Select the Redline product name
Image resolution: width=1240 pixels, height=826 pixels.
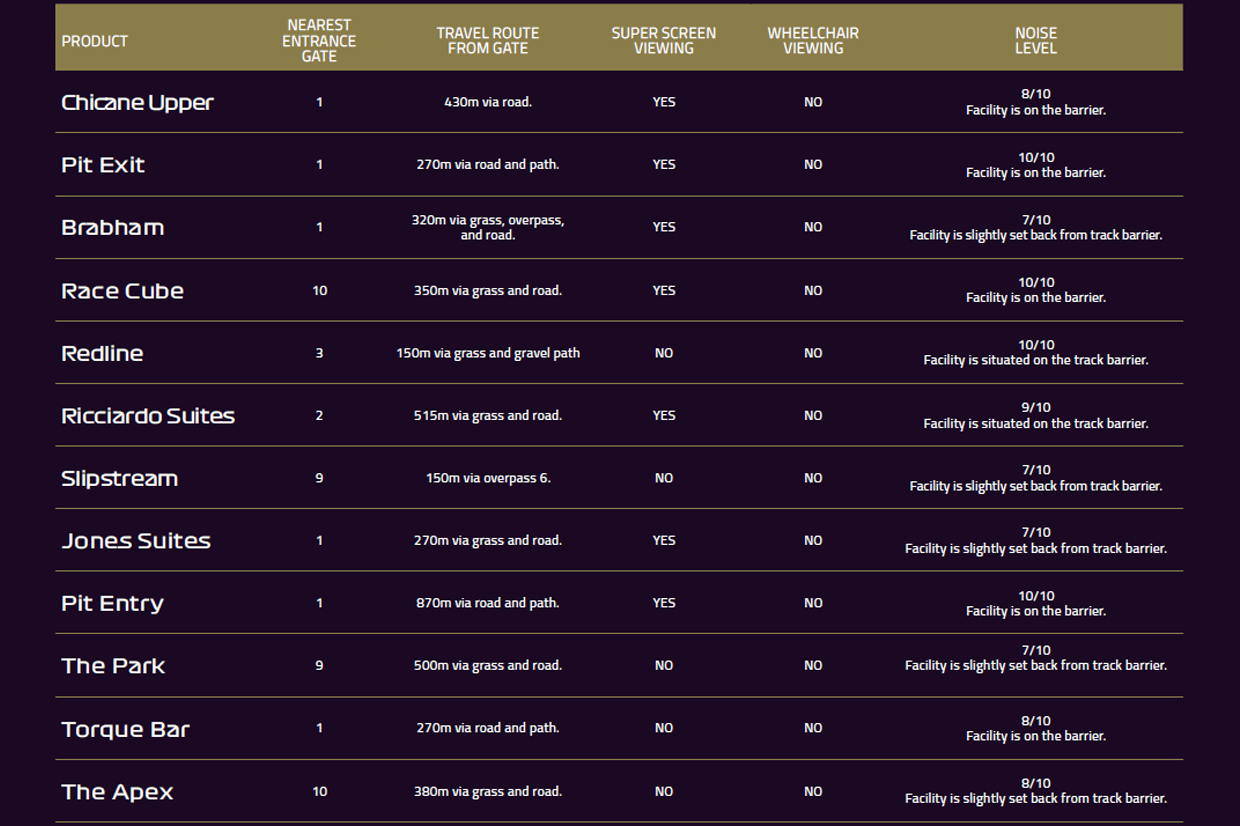102,354
